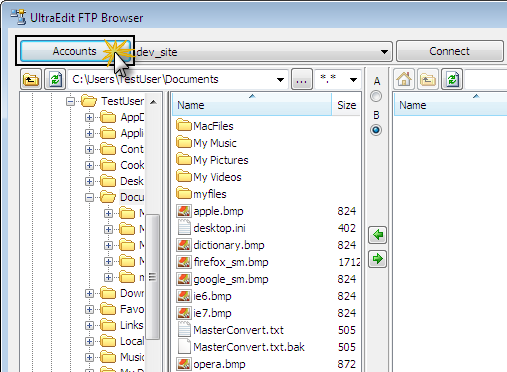
Task: Refresh the remote file listing icon
Action: (x=452, y=79)
